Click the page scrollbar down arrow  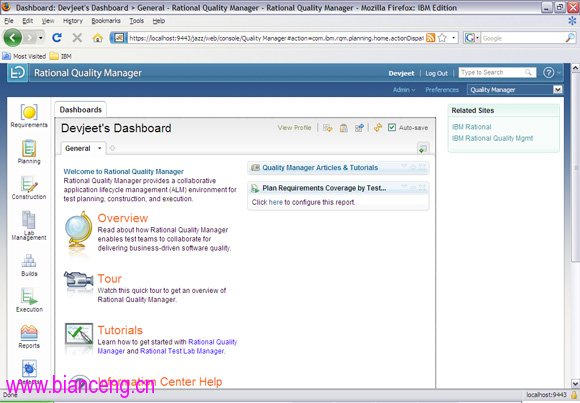click(x=575, y=383)
